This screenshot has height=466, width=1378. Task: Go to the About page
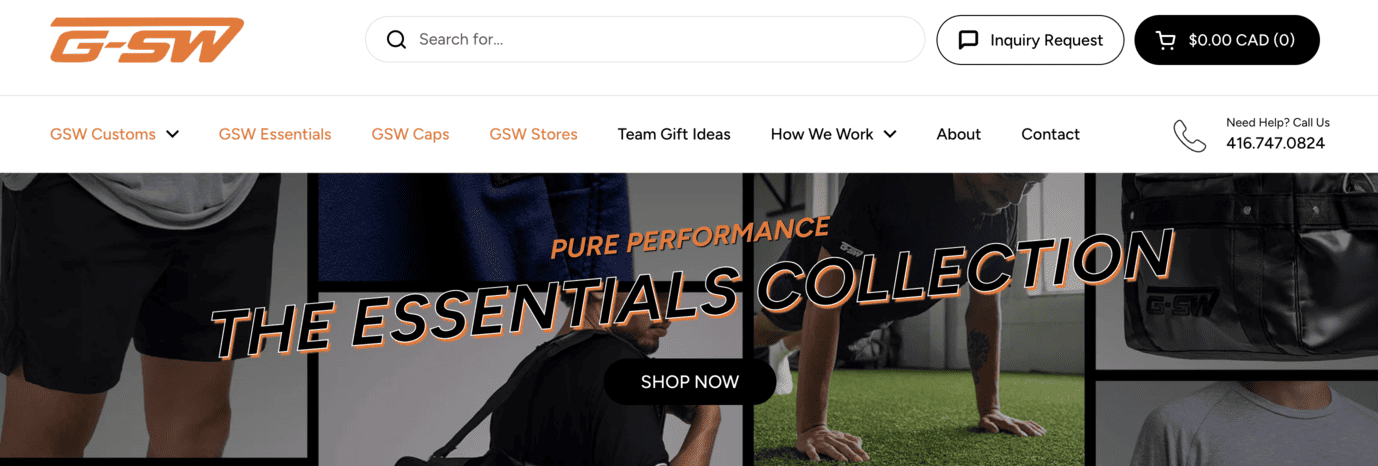coord(958,134)
